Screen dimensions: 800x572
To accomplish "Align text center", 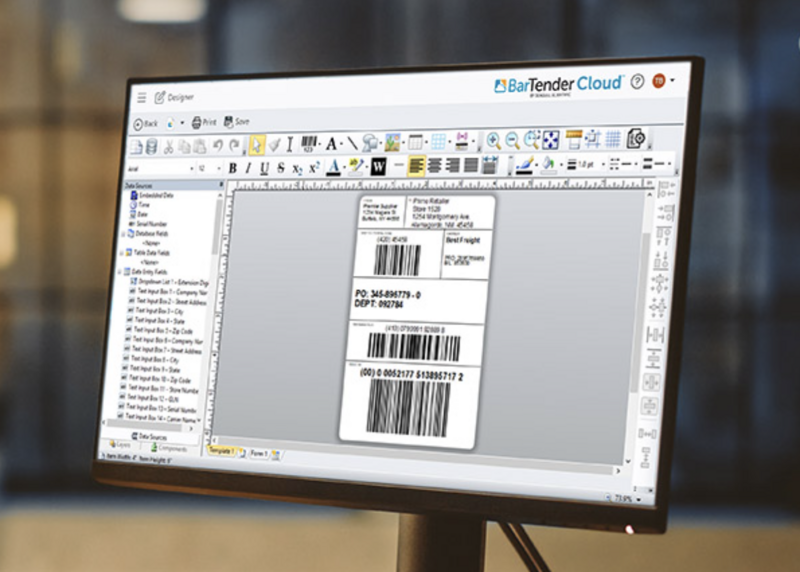I will coord(434,165).
